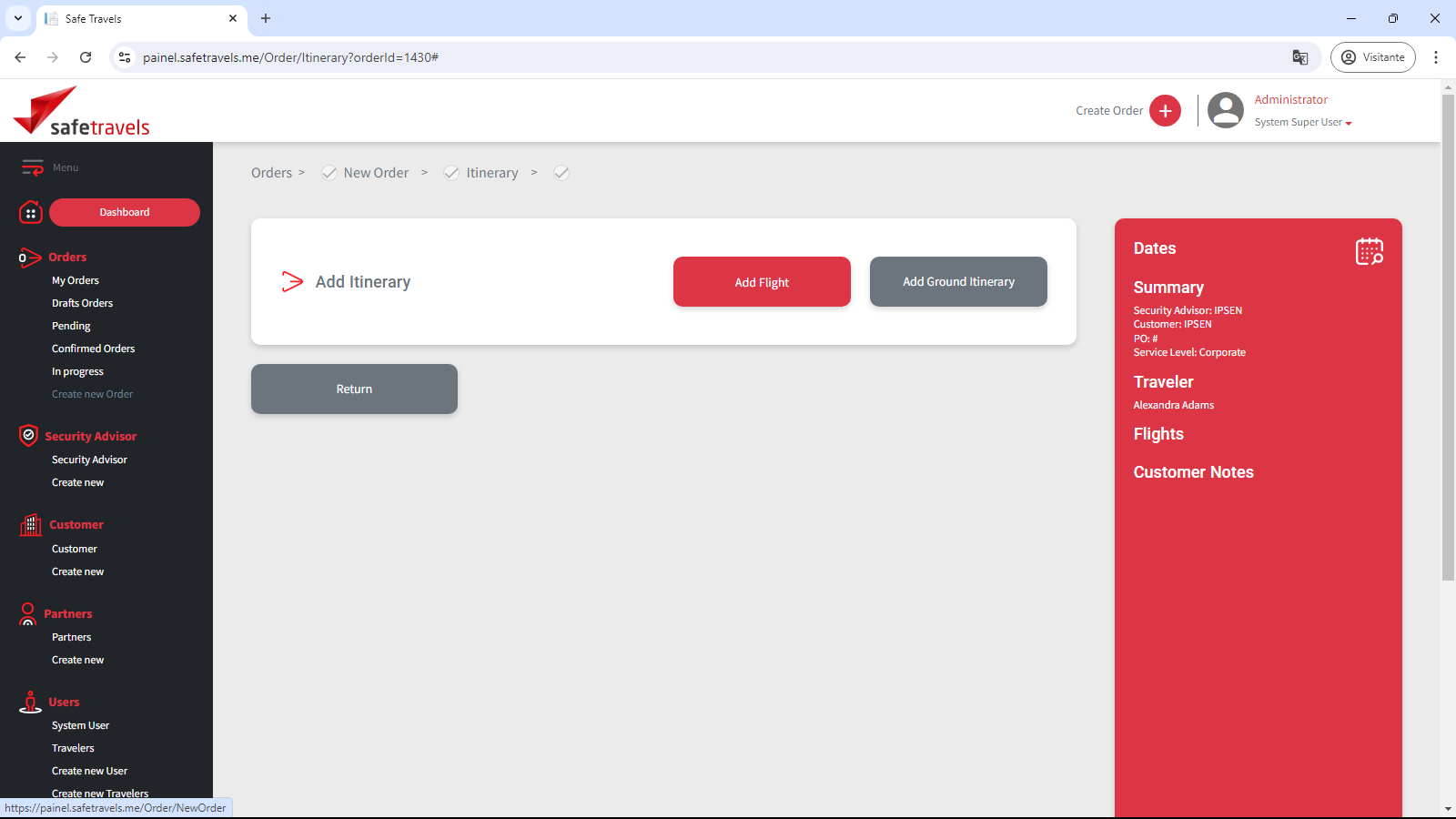
Task: Click the Itinerary breadcrumb checkmark
Action: pyautogui.click(x=451, y=173)
